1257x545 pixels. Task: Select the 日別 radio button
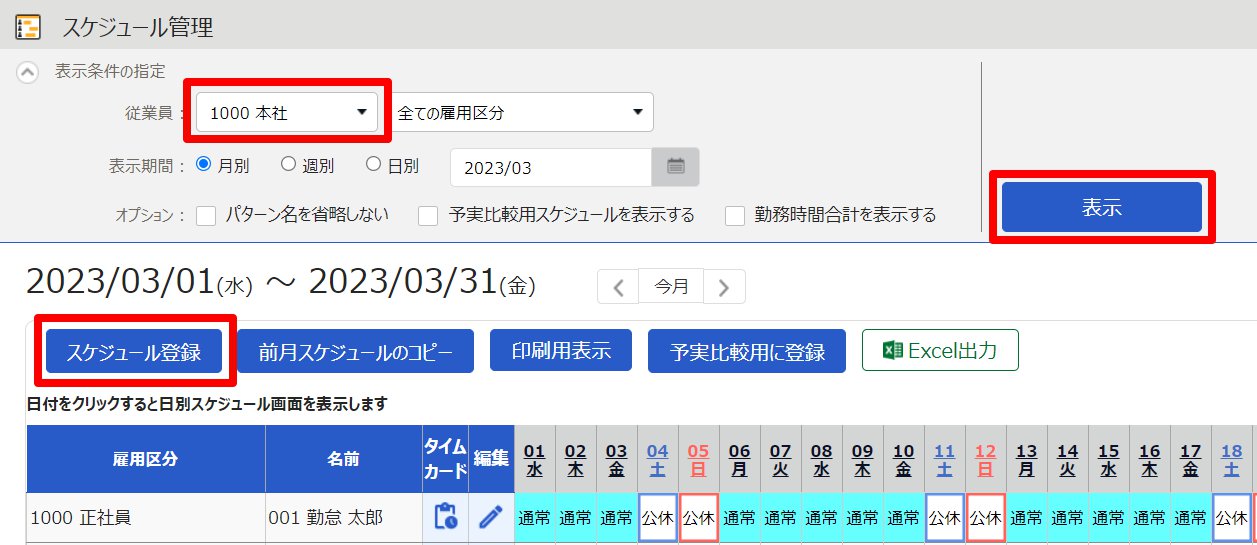[x=373, y=164]
